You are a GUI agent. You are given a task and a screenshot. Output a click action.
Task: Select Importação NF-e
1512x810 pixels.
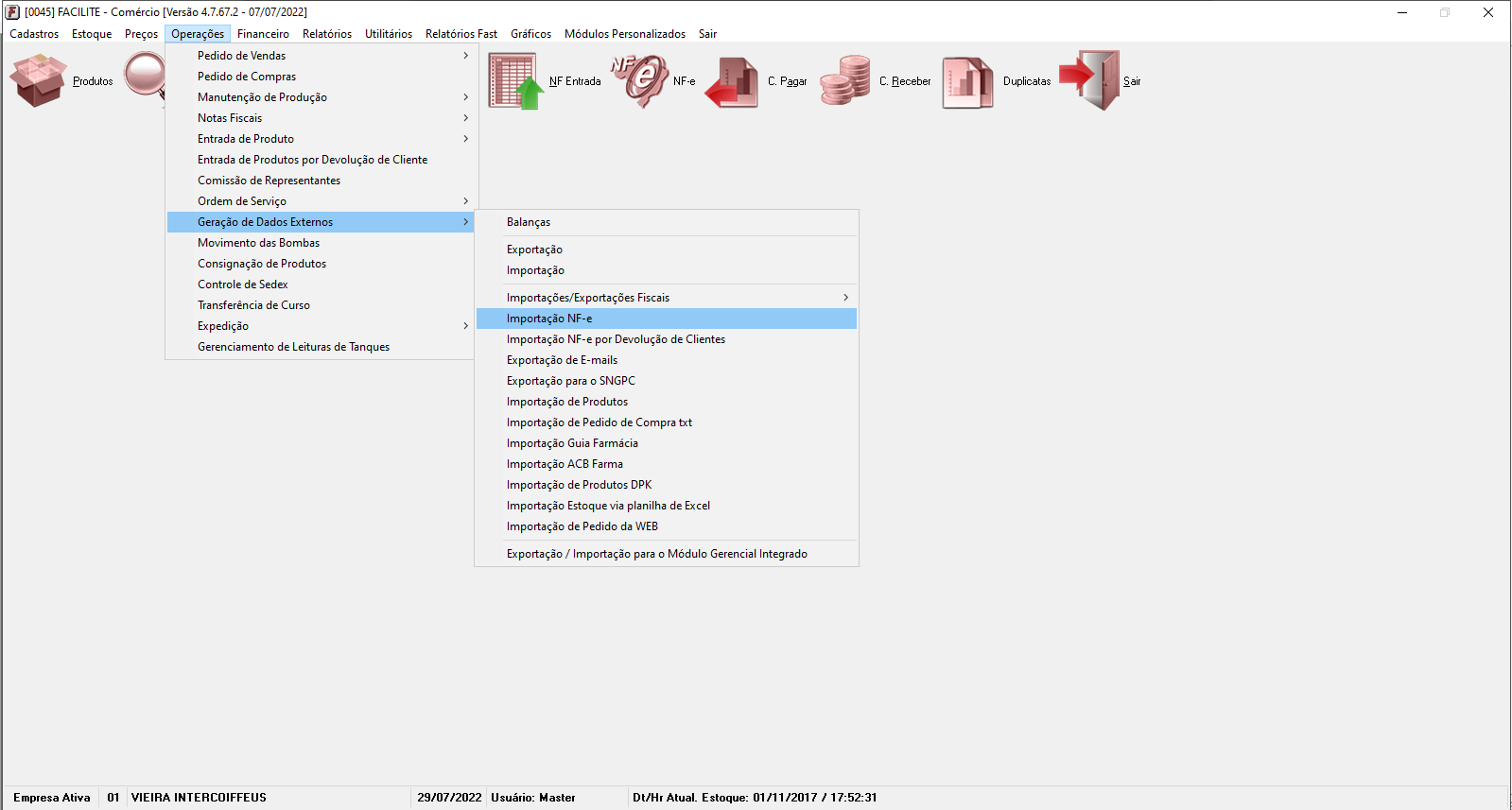(667, 319)
